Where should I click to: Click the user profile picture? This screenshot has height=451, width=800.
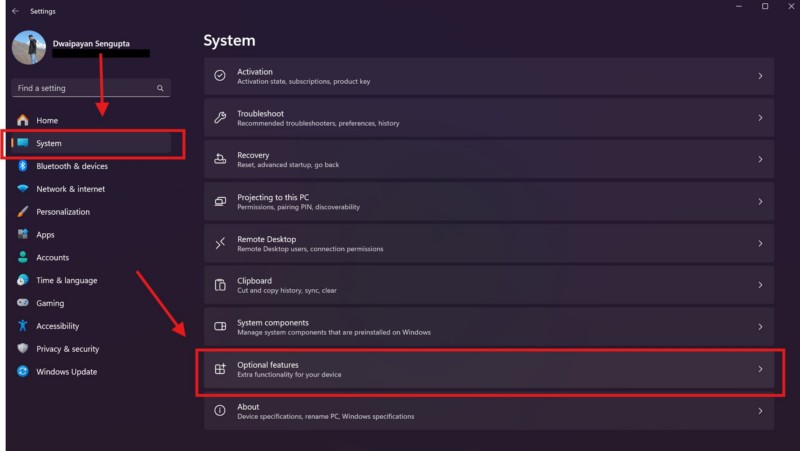pyautogui.click(x=30, y=47)
